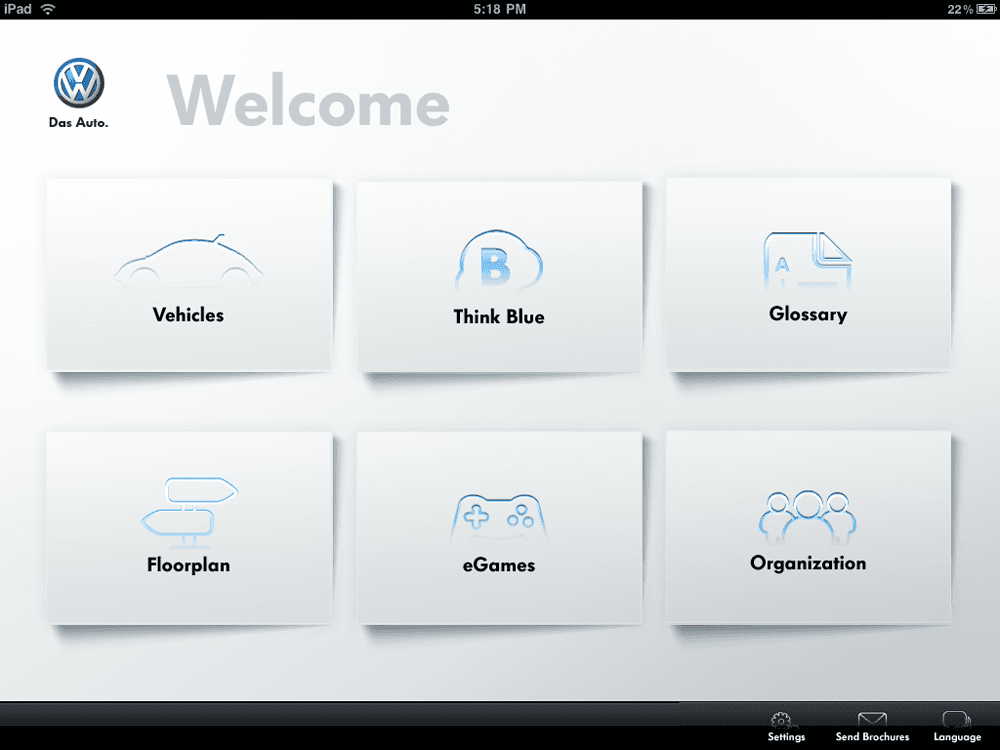Open the eGames controller icon
1000x750 pixels.
tap(499, 517)
